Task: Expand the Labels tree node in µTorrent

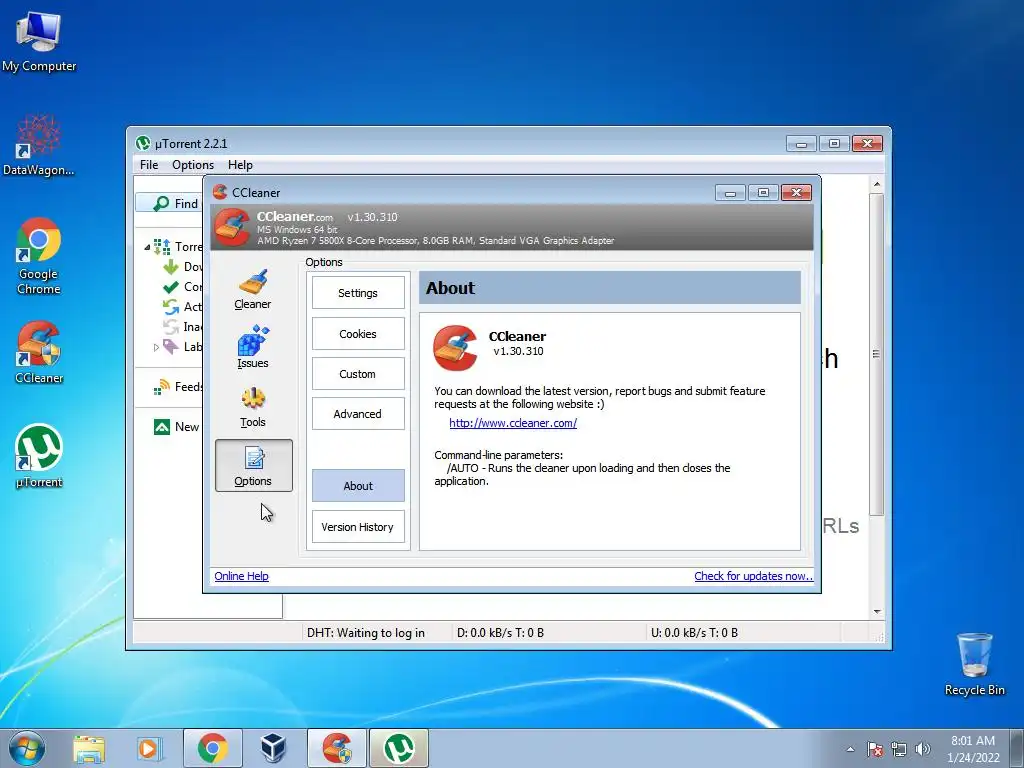Action: [x=156, y=347]
